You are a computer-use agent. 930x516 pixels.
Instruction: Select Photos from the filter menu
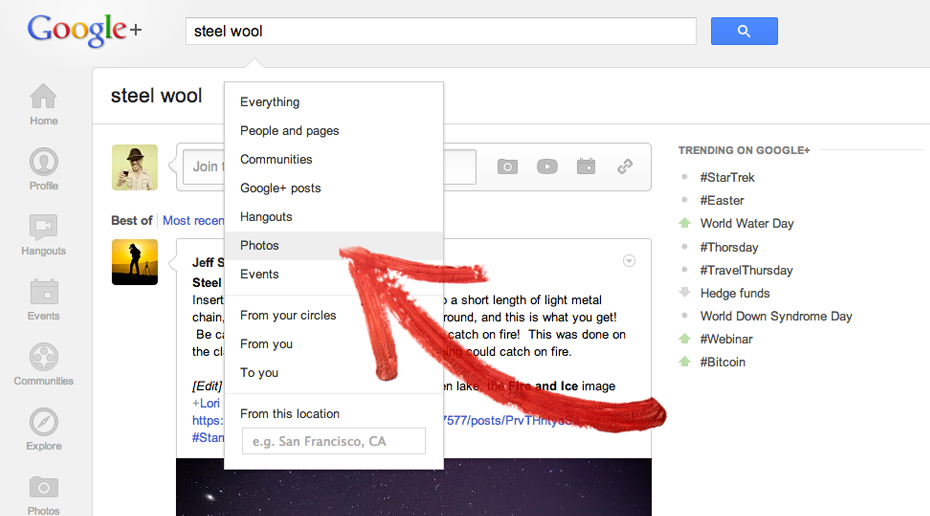(260, 245)
